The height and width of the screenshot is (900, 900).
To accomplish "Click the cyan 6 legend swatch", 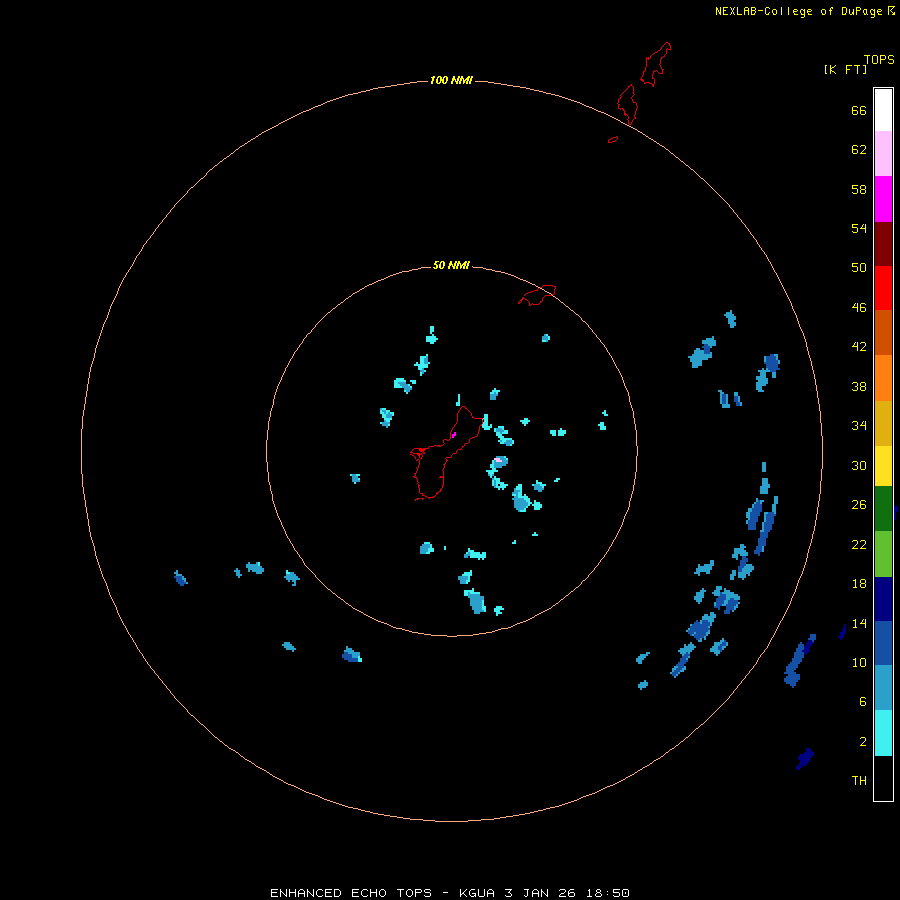I will [x=883, y=733].
